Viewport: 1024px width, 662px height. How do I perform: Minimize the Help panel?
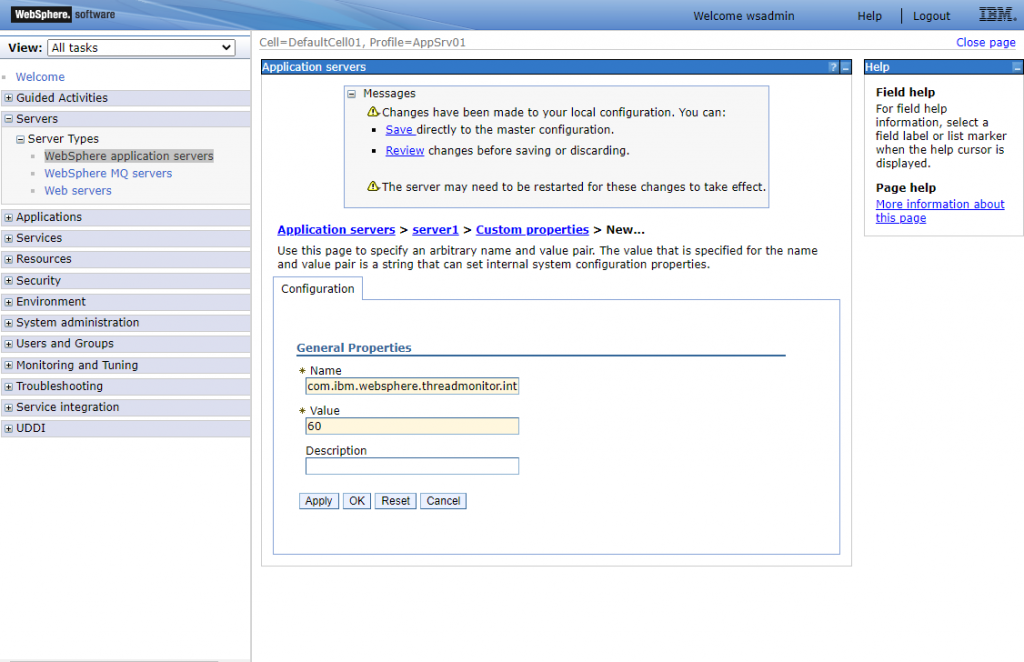[1017, 67]
